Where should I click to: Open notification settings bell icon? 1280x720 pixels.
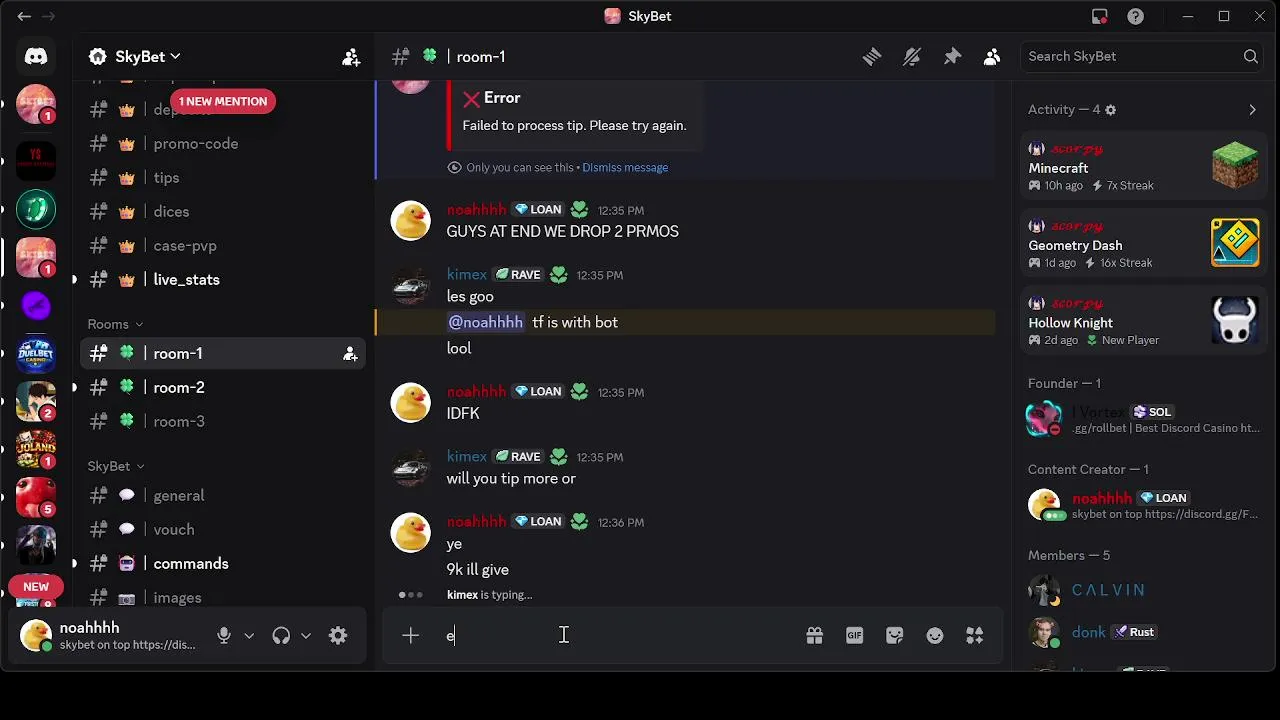(x=912, y=57)
